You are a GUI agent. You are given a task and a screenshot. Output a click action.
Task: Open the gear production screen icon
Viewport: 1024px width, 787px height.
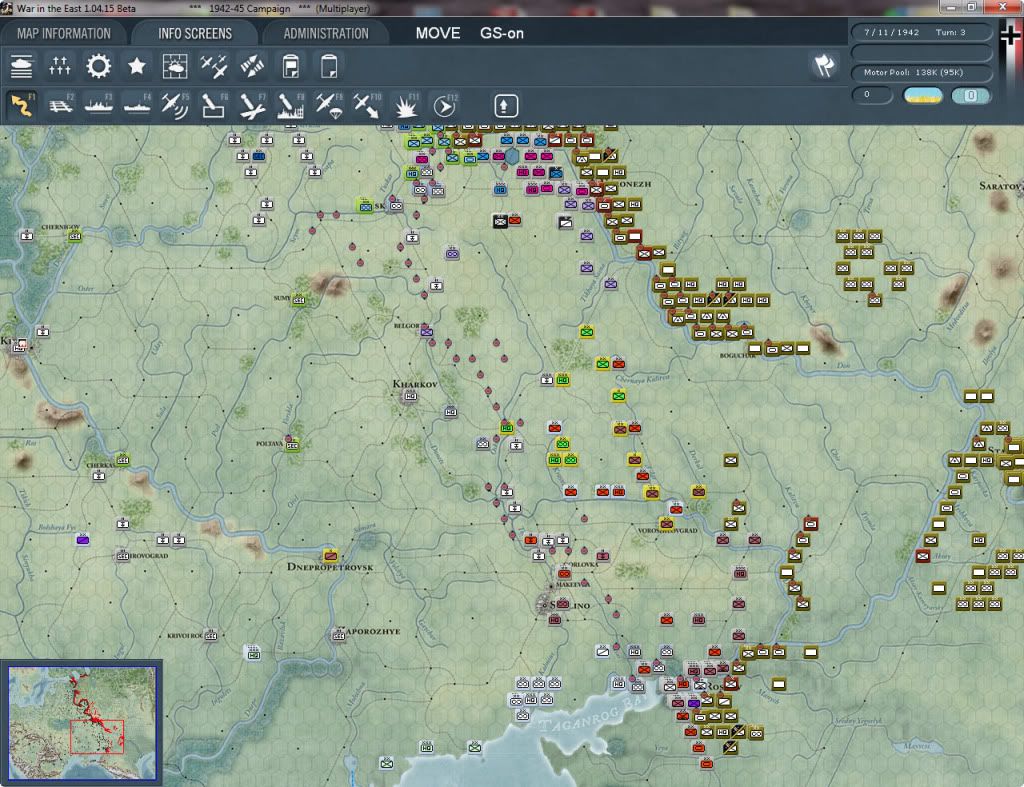(99, 66)
